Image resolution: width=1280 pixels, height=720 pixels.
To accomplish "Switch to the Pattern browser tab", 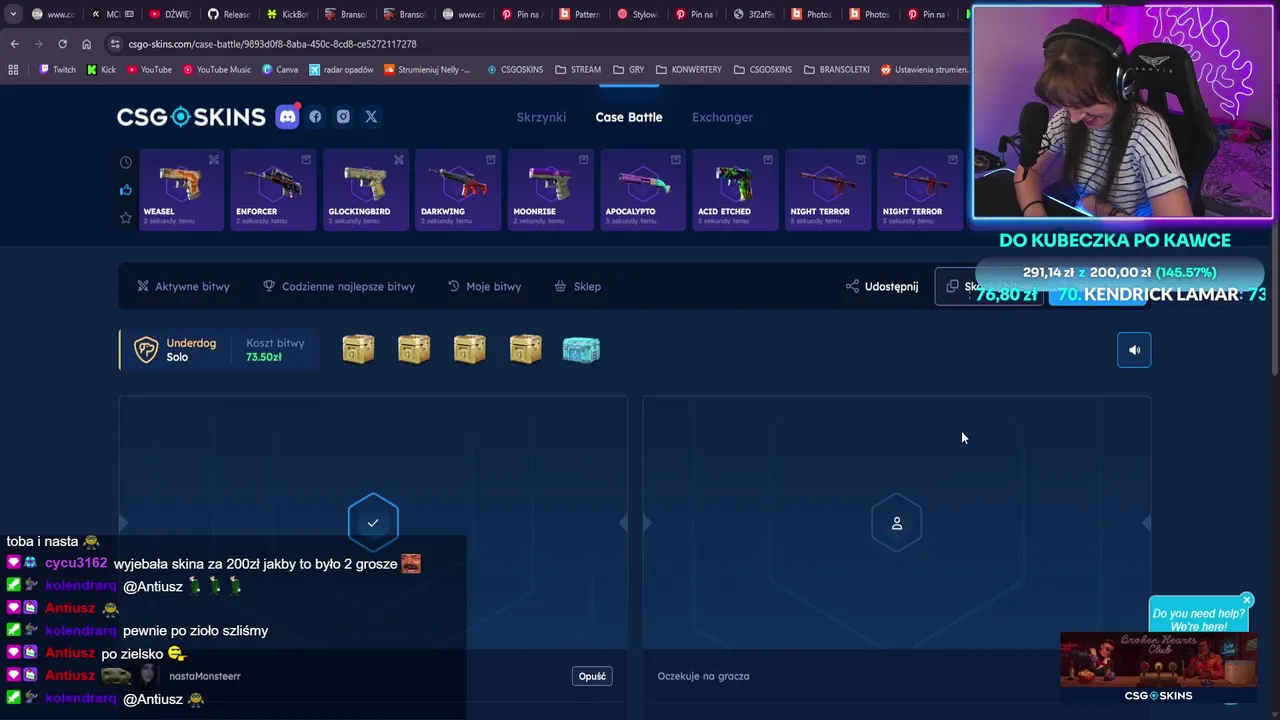I will click(580, 14).
